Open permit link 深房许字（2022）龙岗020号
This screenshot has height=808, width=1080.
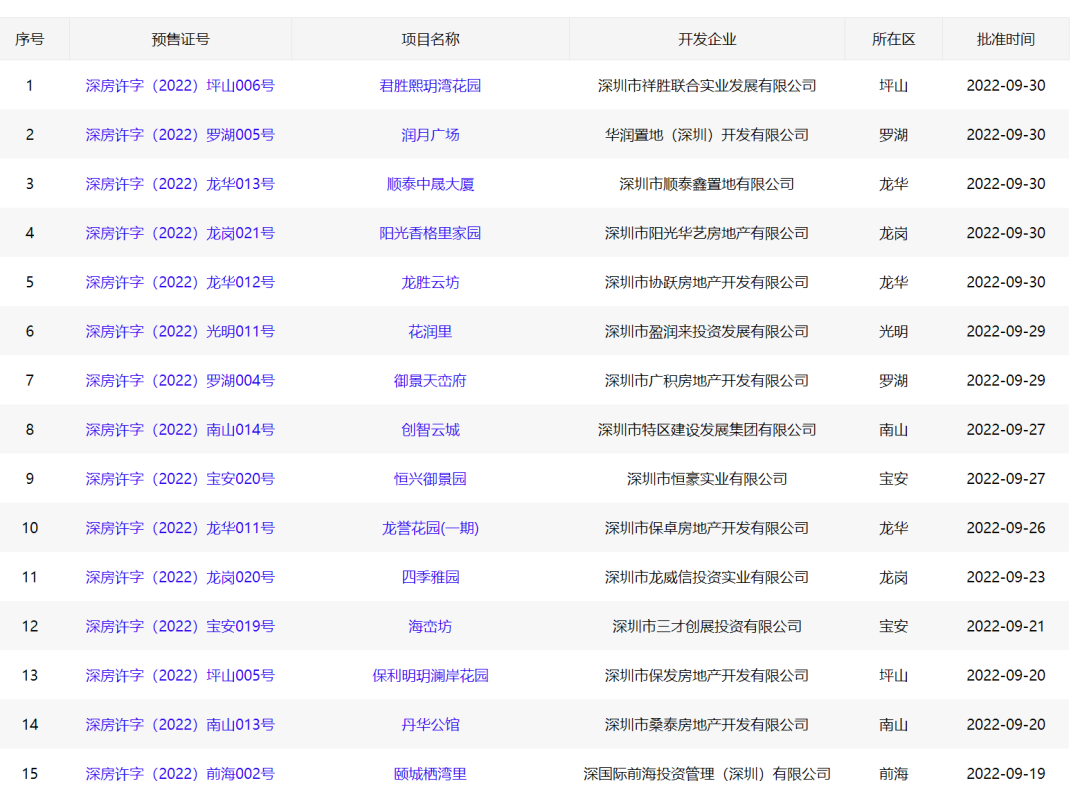pos(180,577)
